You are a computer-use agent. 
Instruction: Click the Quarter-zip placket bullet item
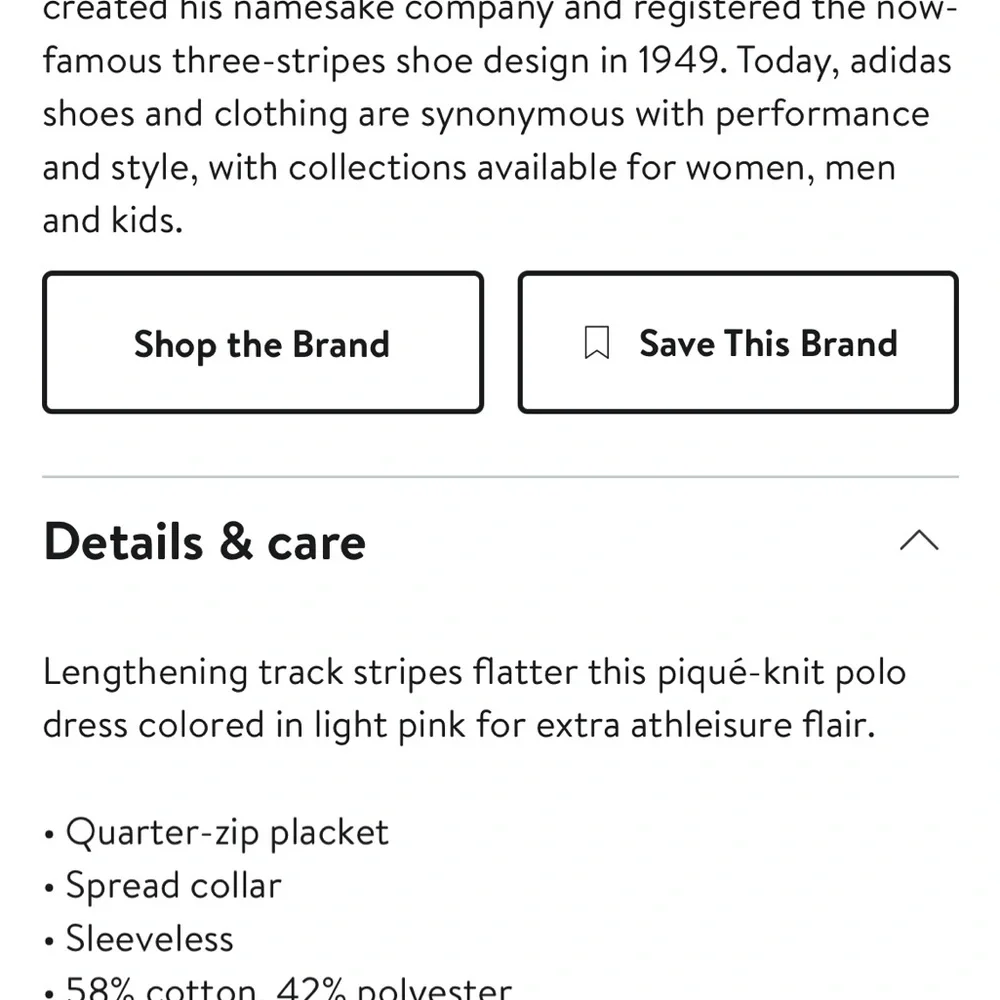[x=227, y=832]
